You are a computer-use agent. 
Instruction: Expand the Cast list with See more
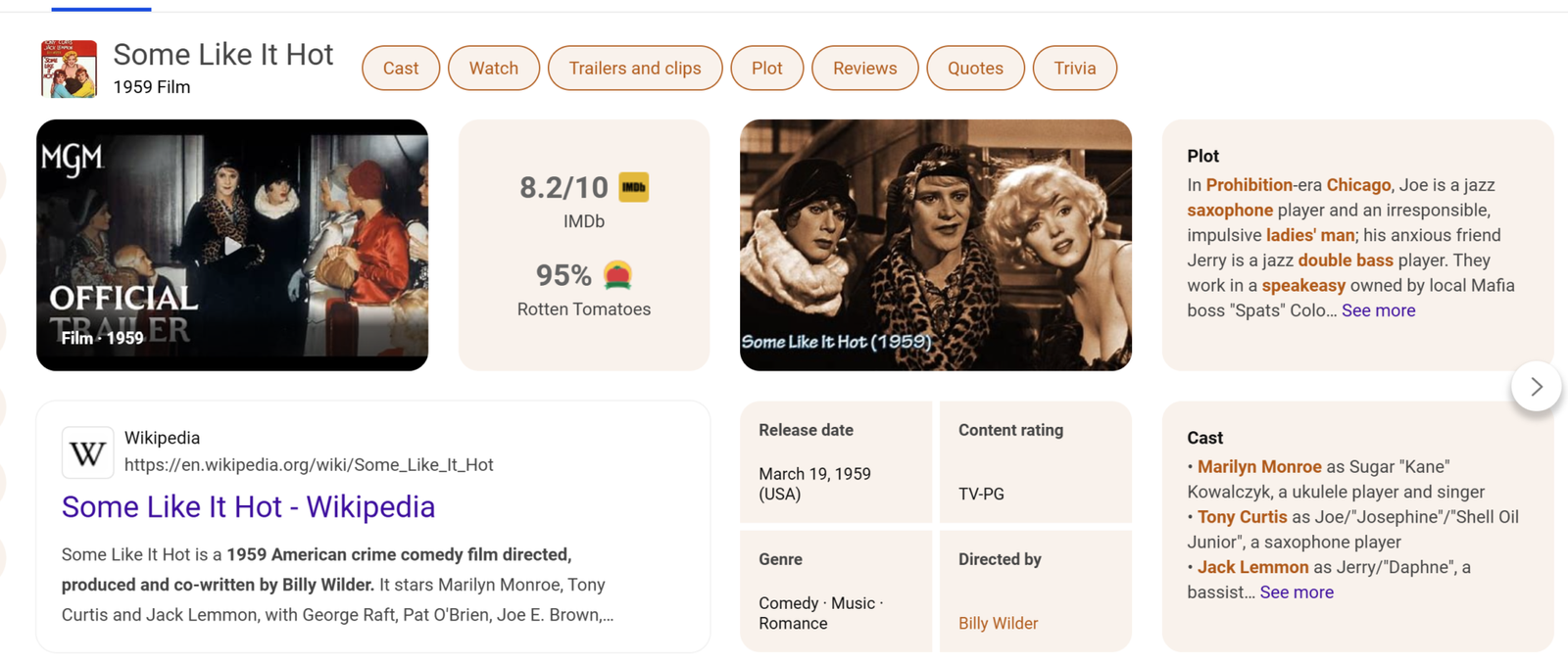[x=1296, y=592]
